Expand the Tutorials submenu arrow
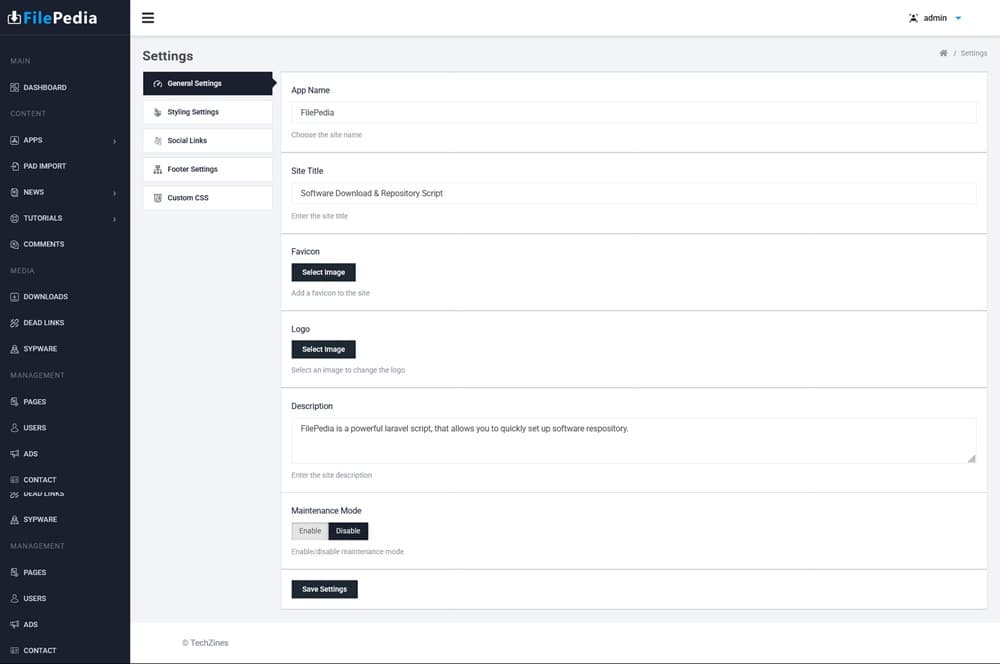Image resolution: width=1000 pixels, height=664 pixels. click(114, 219)
